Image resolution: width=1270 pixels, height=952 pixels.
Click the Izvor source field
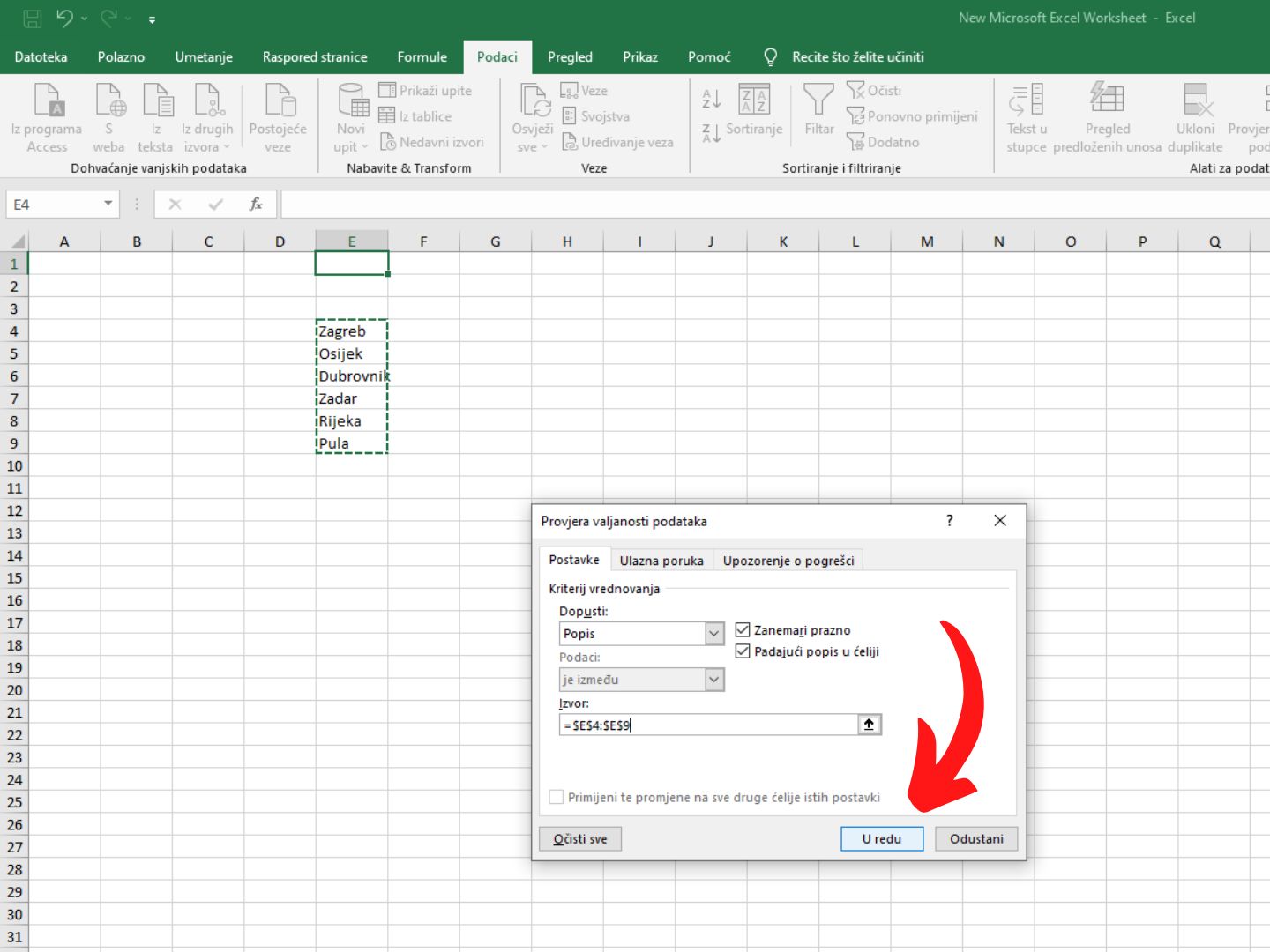[708, 725]
